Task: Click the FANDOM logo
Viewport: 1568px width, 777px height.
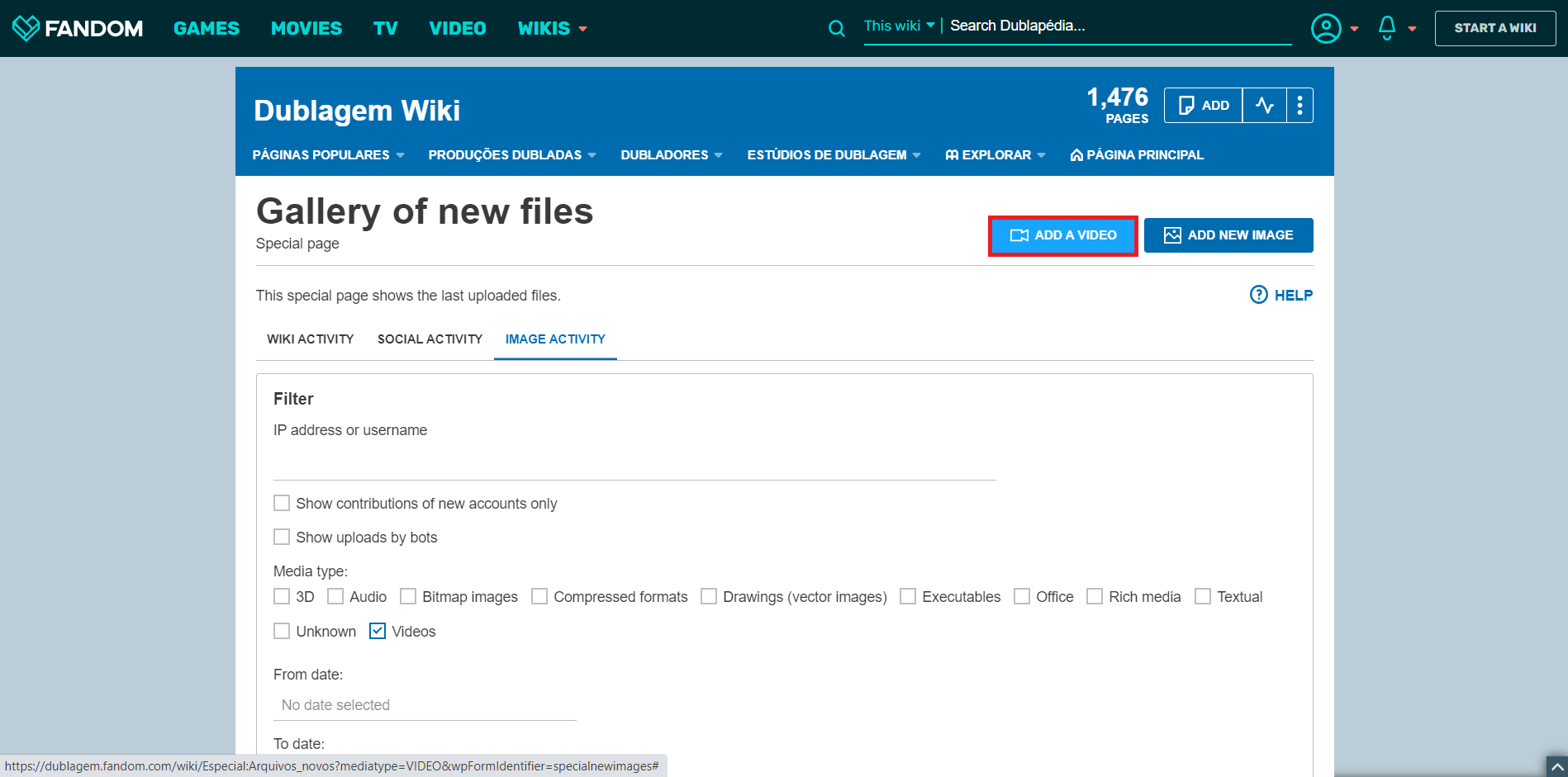Action: coord(78,28)
